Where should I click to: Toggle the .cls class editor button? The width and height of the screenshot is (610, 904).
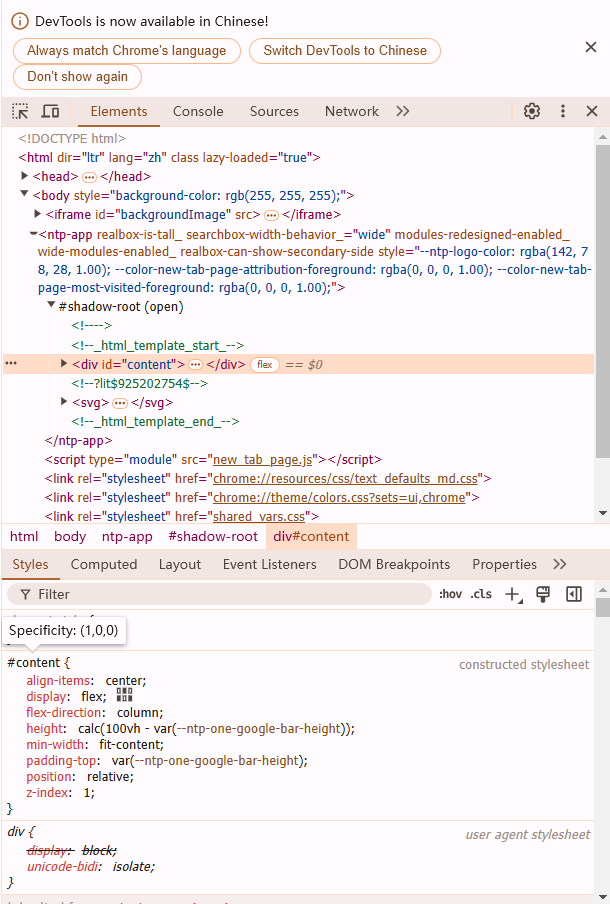(481, 594)
